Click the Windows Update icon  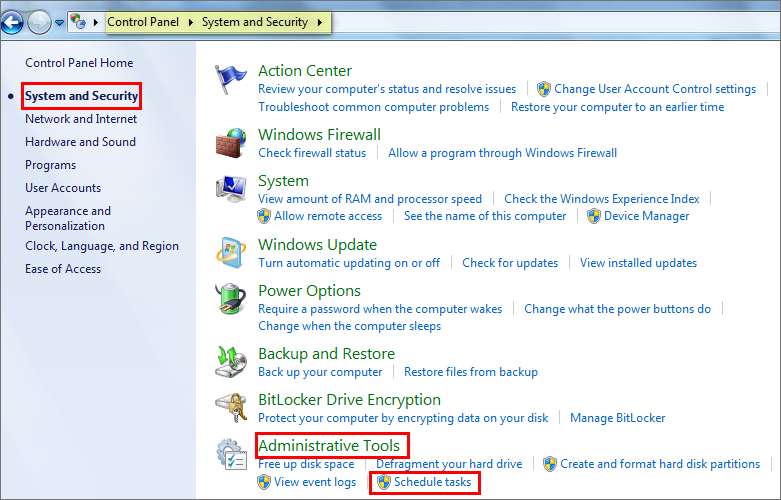(x=231, y=252)
